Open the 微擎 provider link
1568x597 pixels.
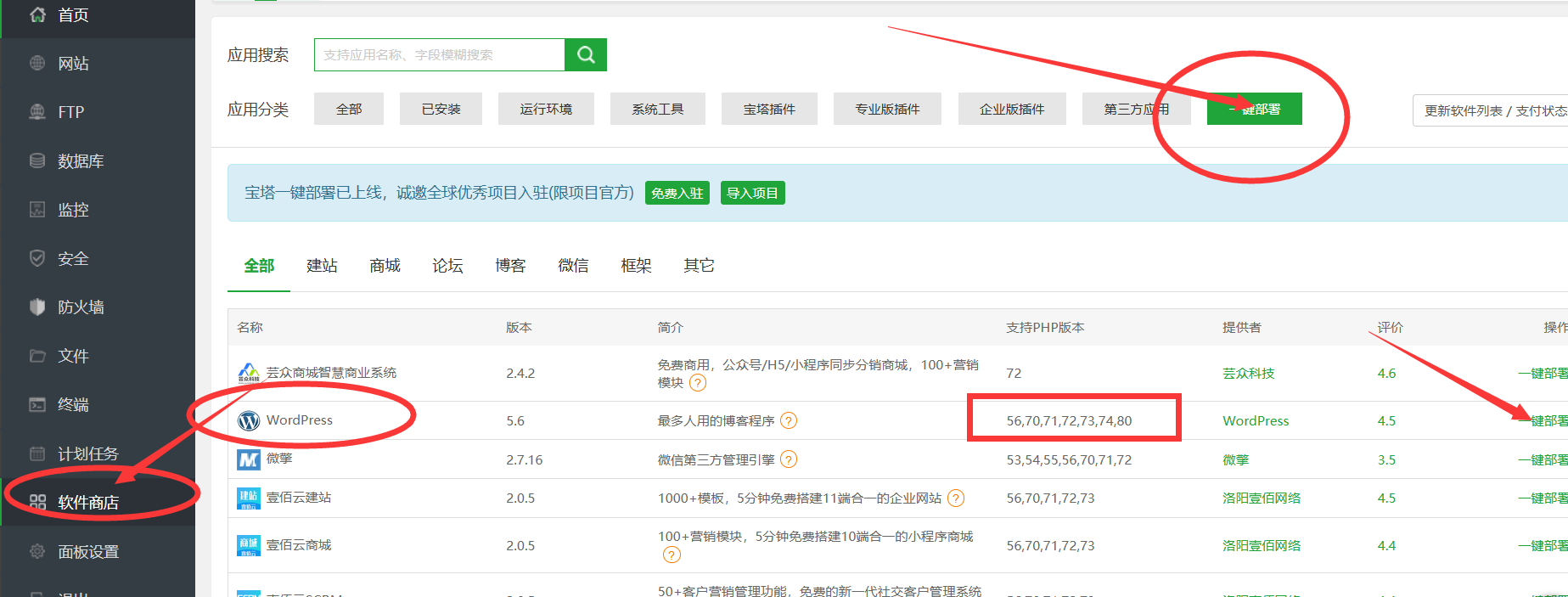pos(1235,459)
